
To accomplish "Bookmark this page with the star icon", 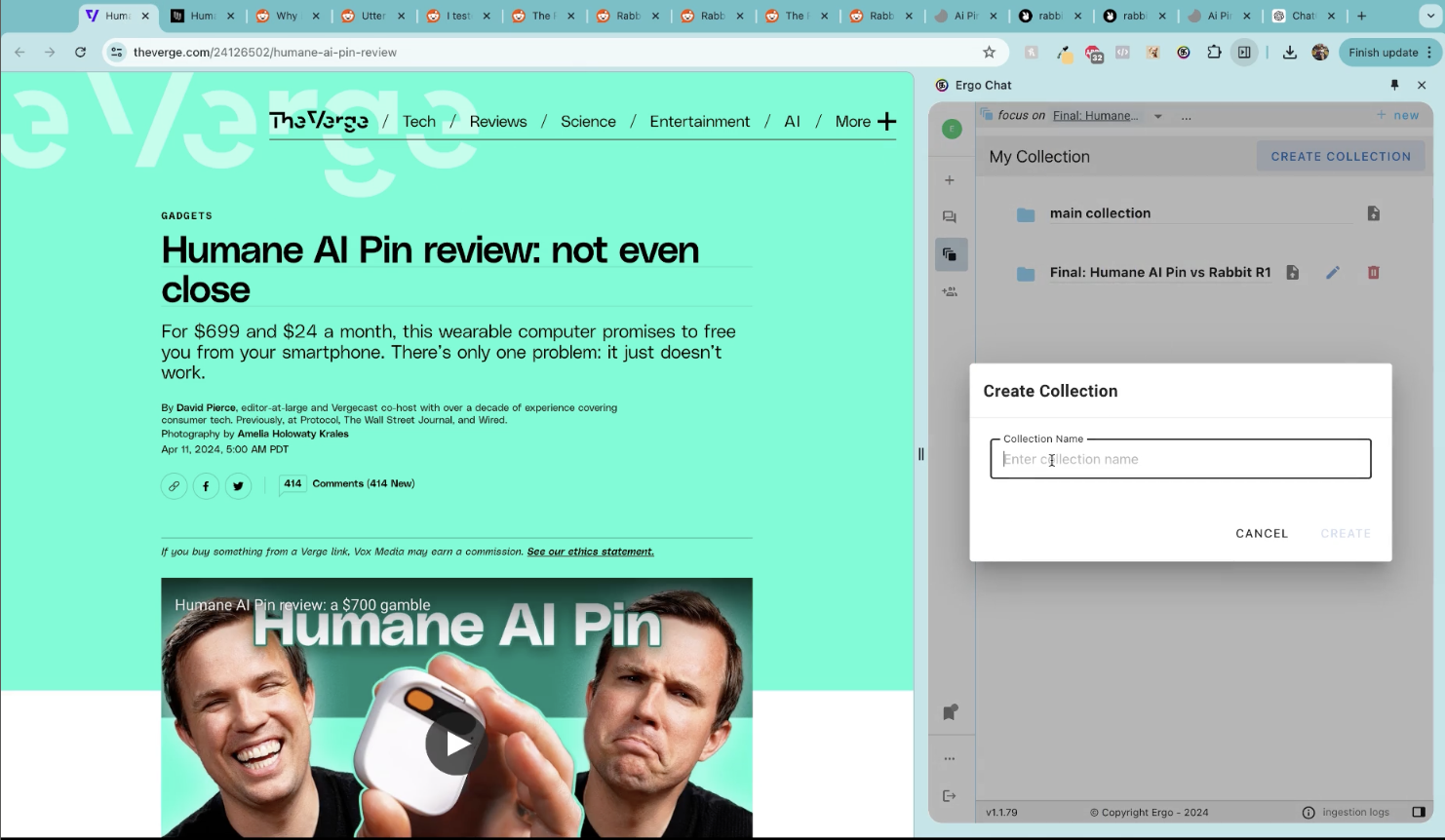I will [x=989, y=52].
